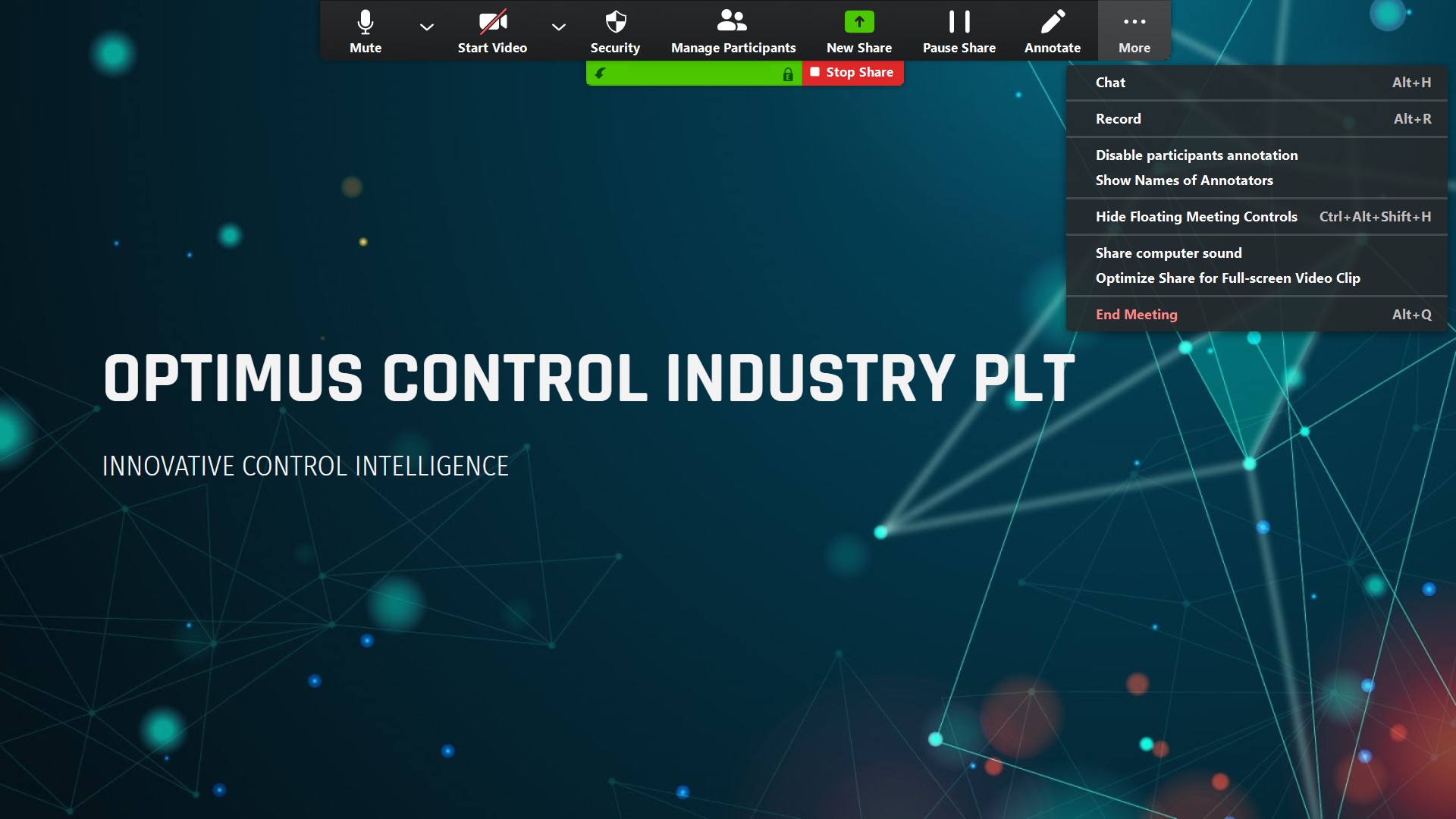Pause Share of the screen

pyautogui.click(x=959, y=31)
